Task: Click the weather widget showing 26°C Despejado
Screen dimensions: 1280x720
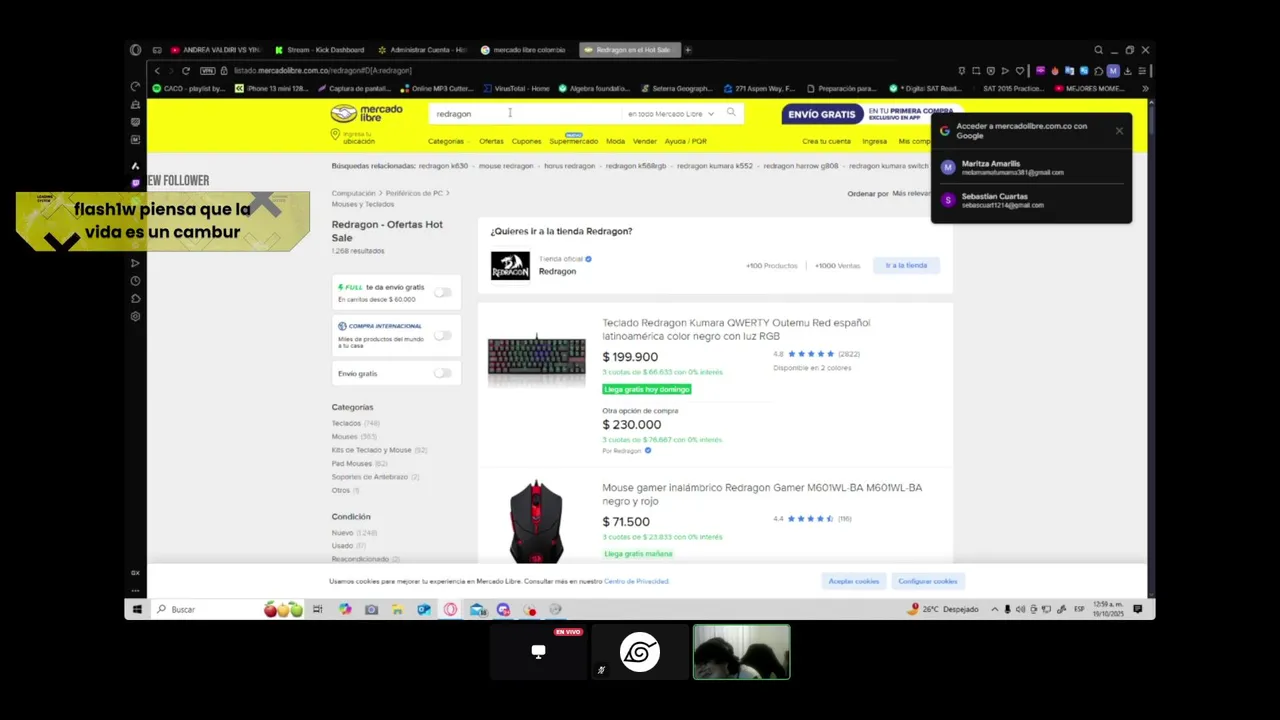Action: pyautogui.click(x=944, y=609)
